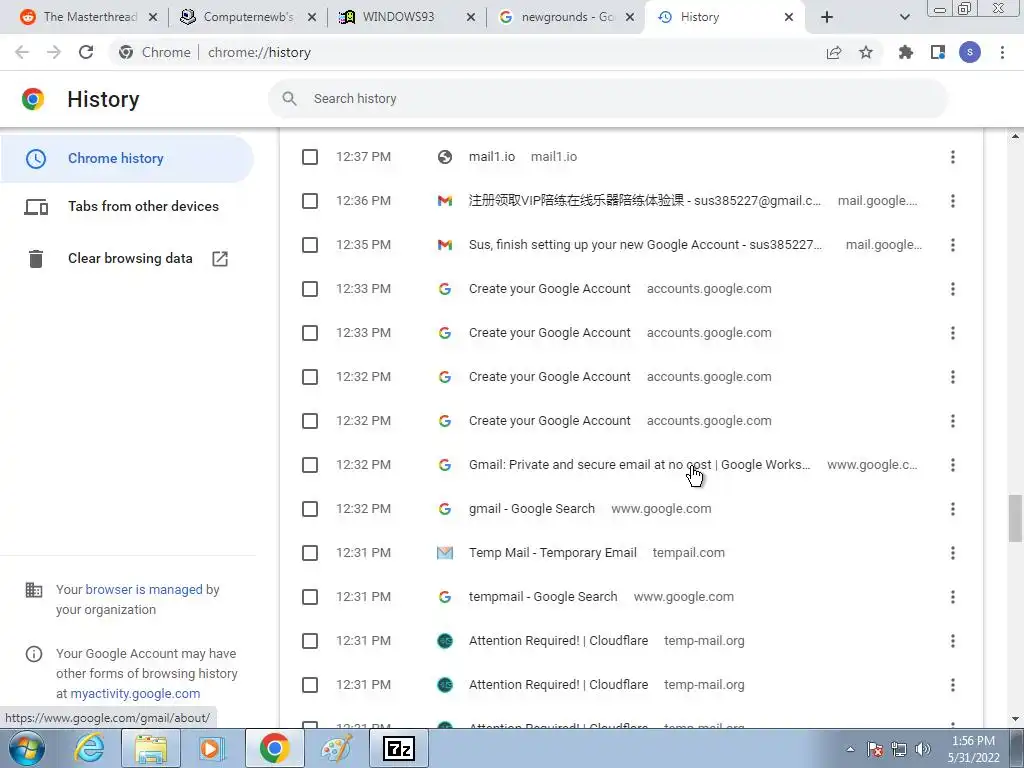Check the tempmail - Google Search entry

tap(310, 597)
